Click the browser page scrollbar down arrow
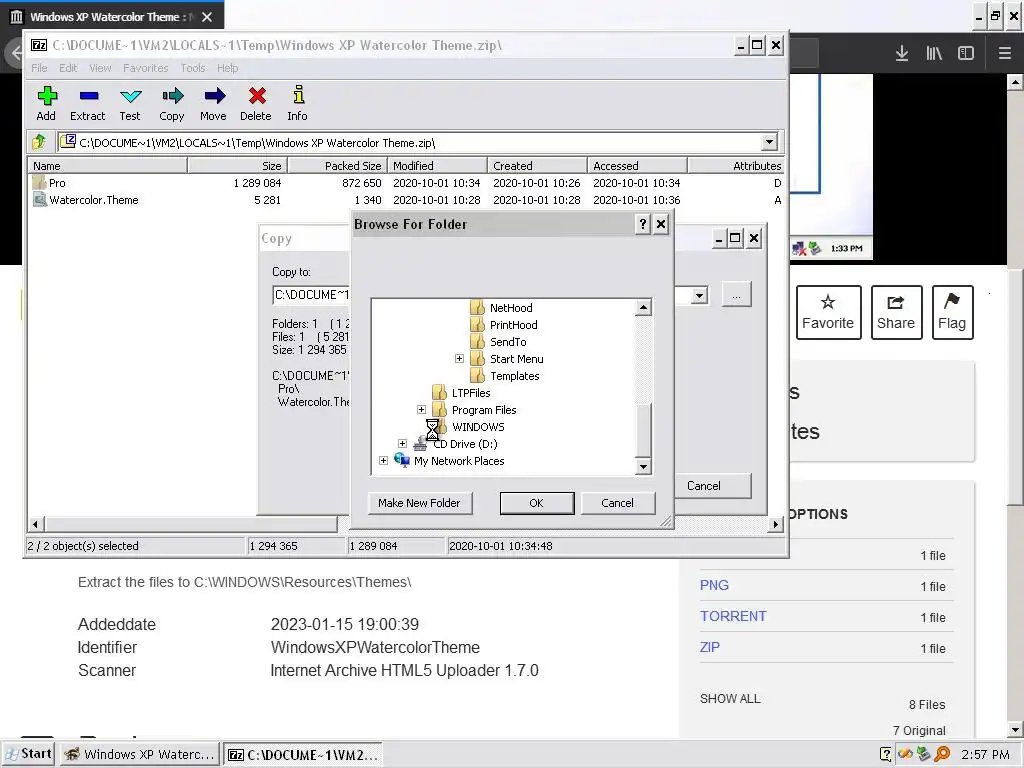1024x768 pixels. coord(1015,729)
